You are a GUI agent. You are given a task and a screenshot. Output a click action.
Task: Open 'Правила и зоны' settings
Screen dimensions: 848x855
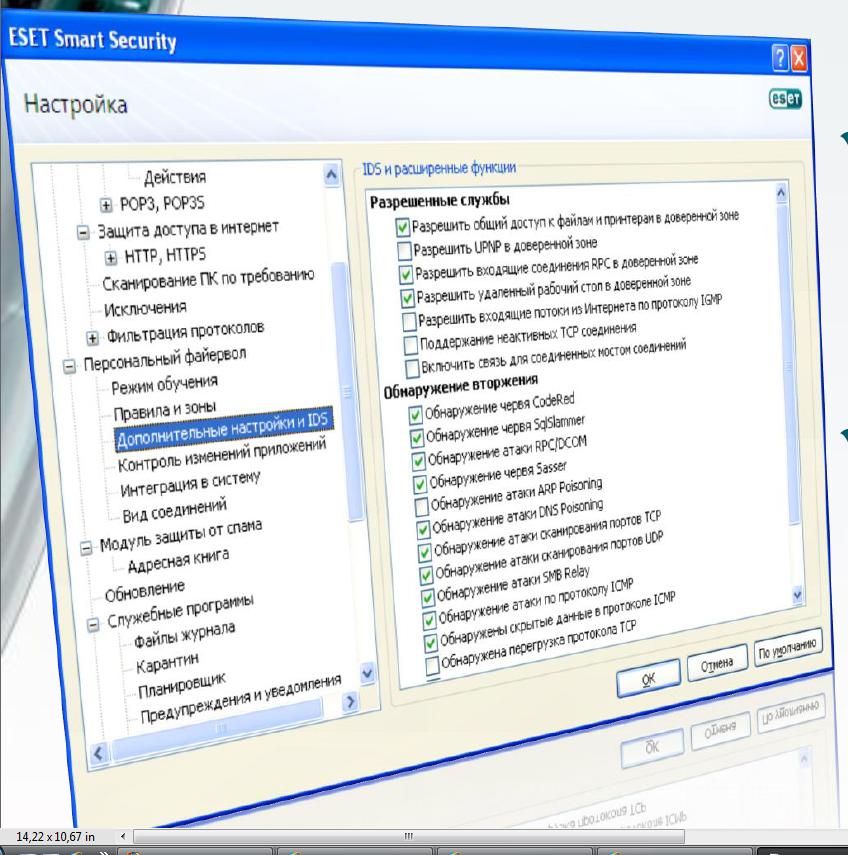(x=165, y=411)
